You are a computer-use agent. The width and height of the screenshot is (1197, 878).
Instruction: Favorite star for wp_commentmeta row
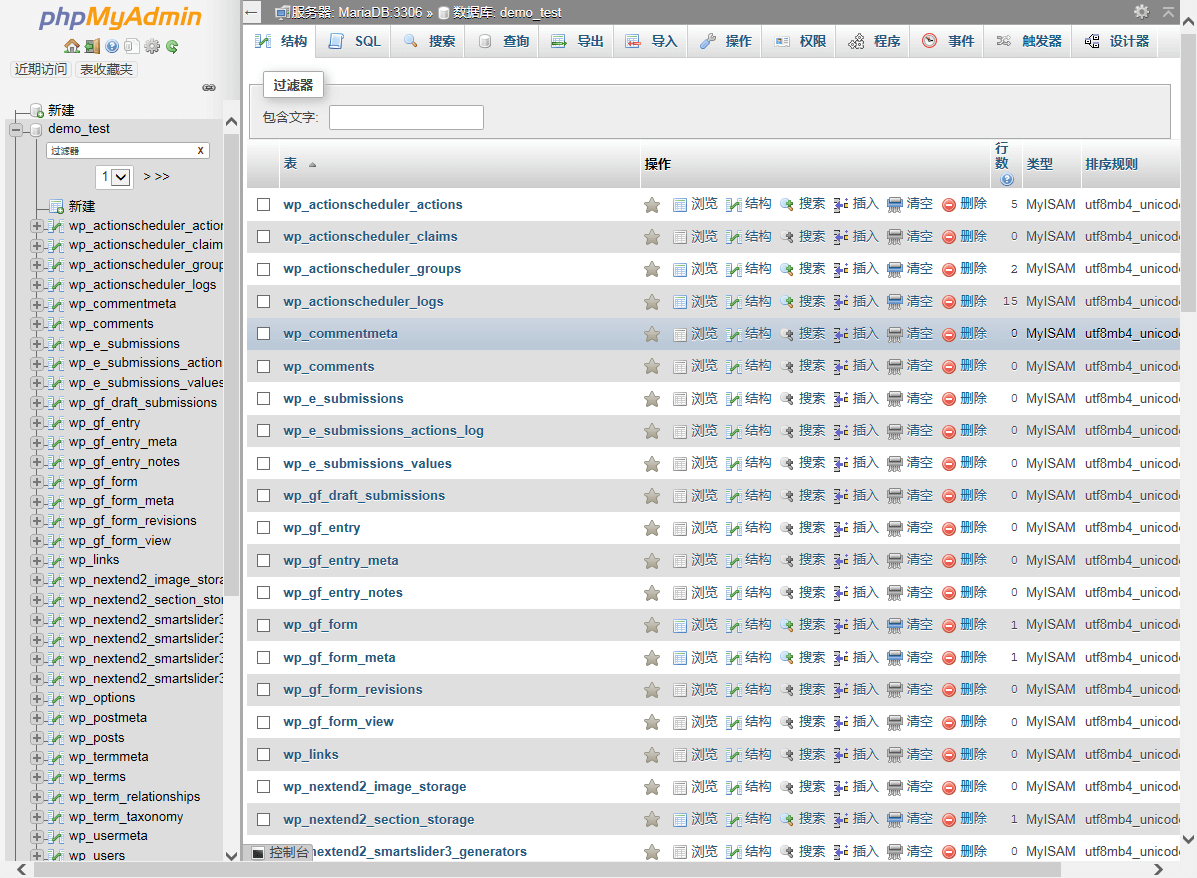[652, 334]
